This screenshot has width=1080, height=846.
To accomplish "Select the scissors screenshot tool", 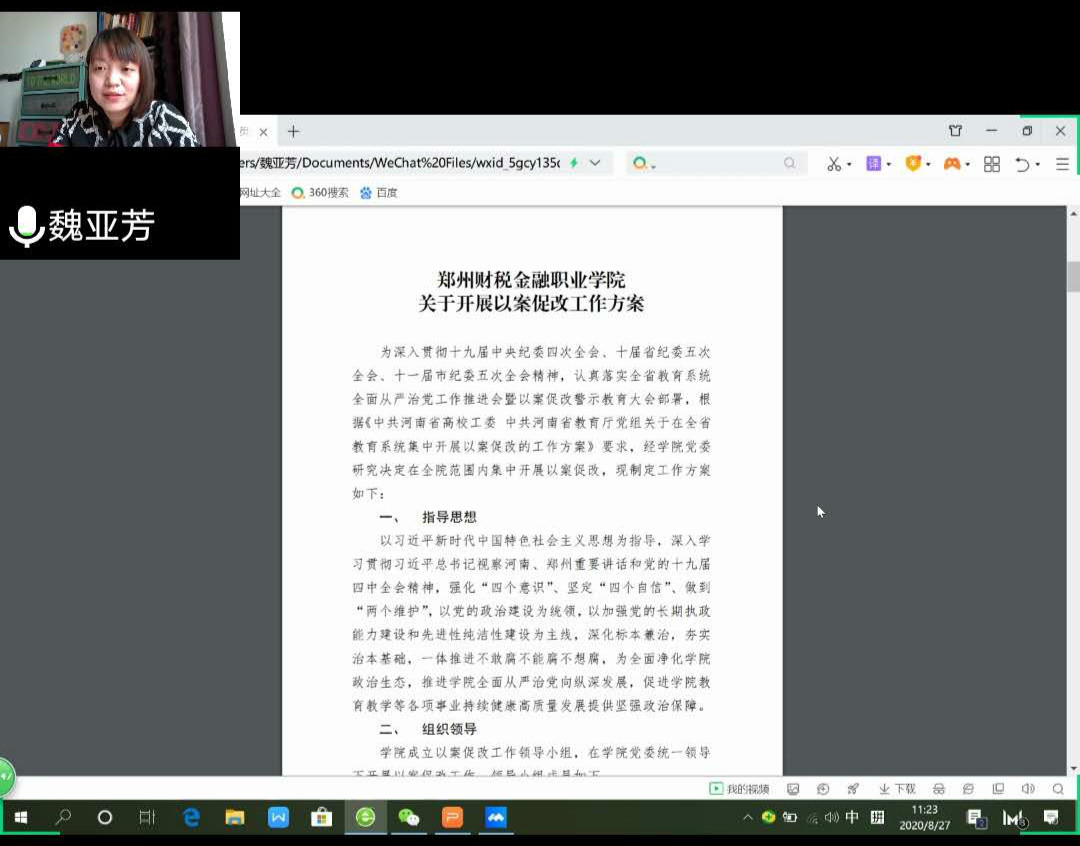I will tap(834, 164).
